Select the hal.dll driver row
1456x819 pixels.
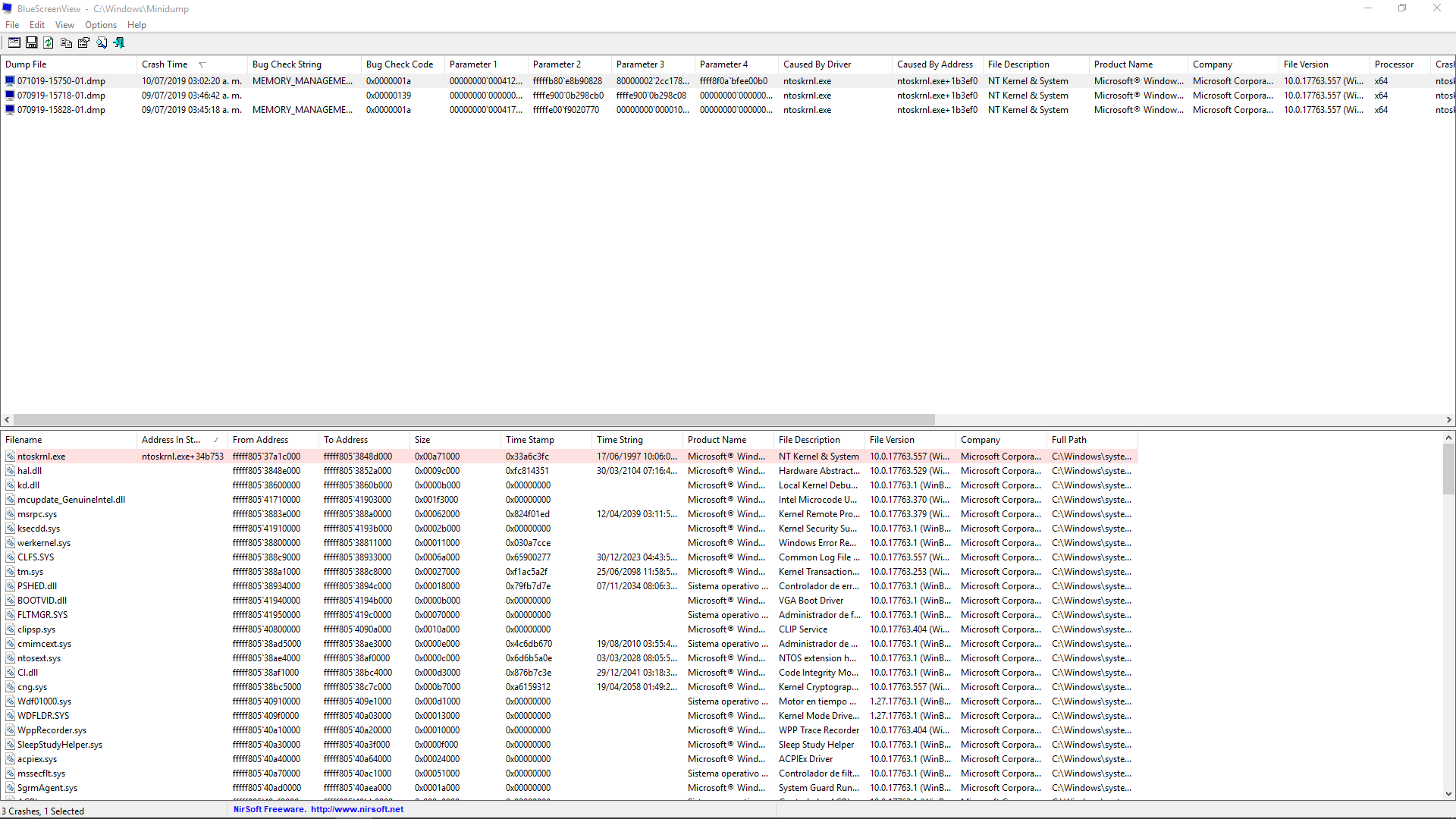coord(30,471)
